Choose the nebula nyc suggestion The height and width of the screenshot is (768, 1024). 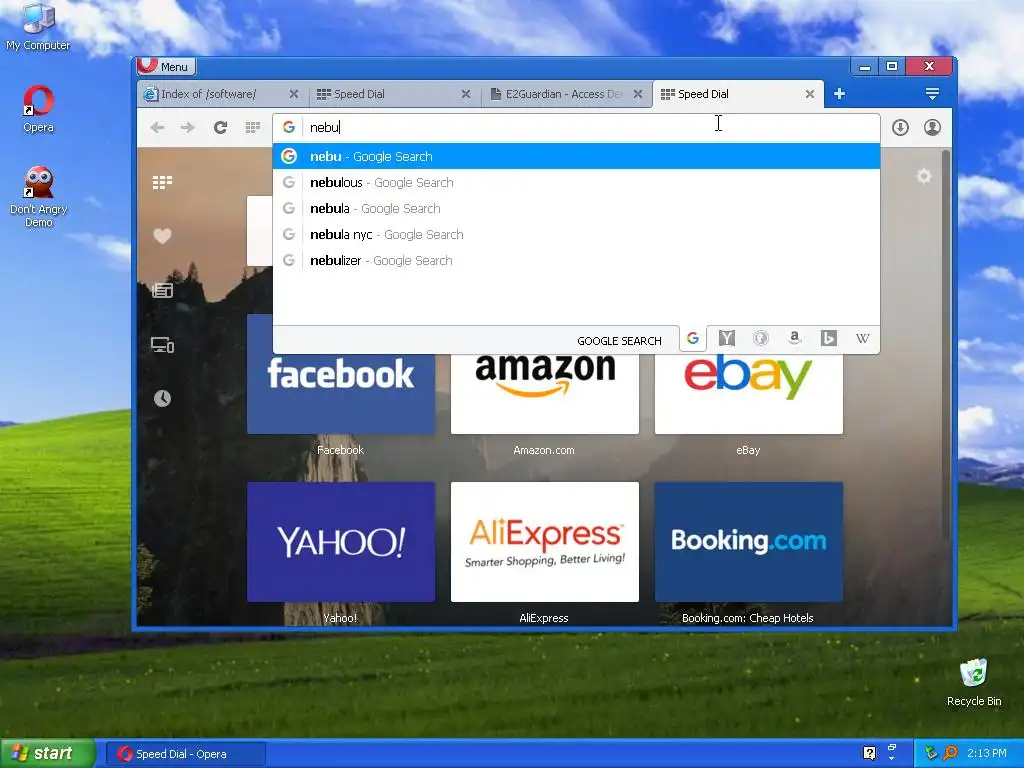tap(576, 234)
